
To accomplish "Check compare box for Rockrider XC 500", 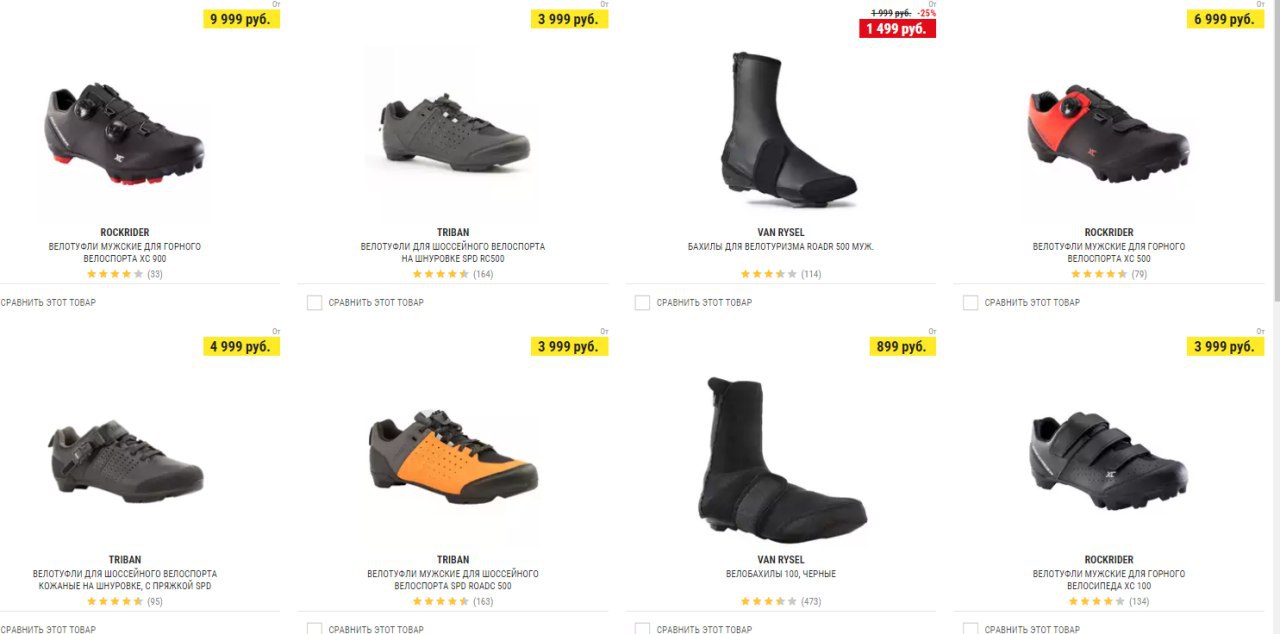I will [970, 302].
